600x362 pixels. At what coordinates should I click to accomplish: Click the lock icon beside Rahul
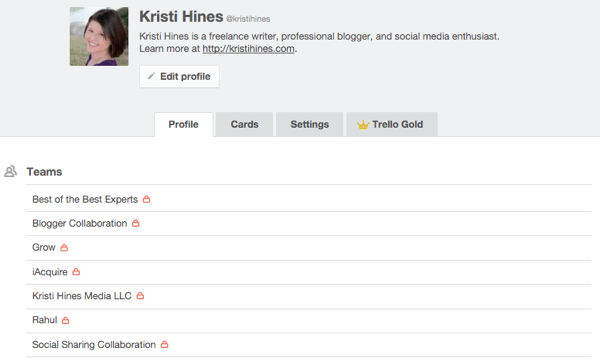point(65,320)
